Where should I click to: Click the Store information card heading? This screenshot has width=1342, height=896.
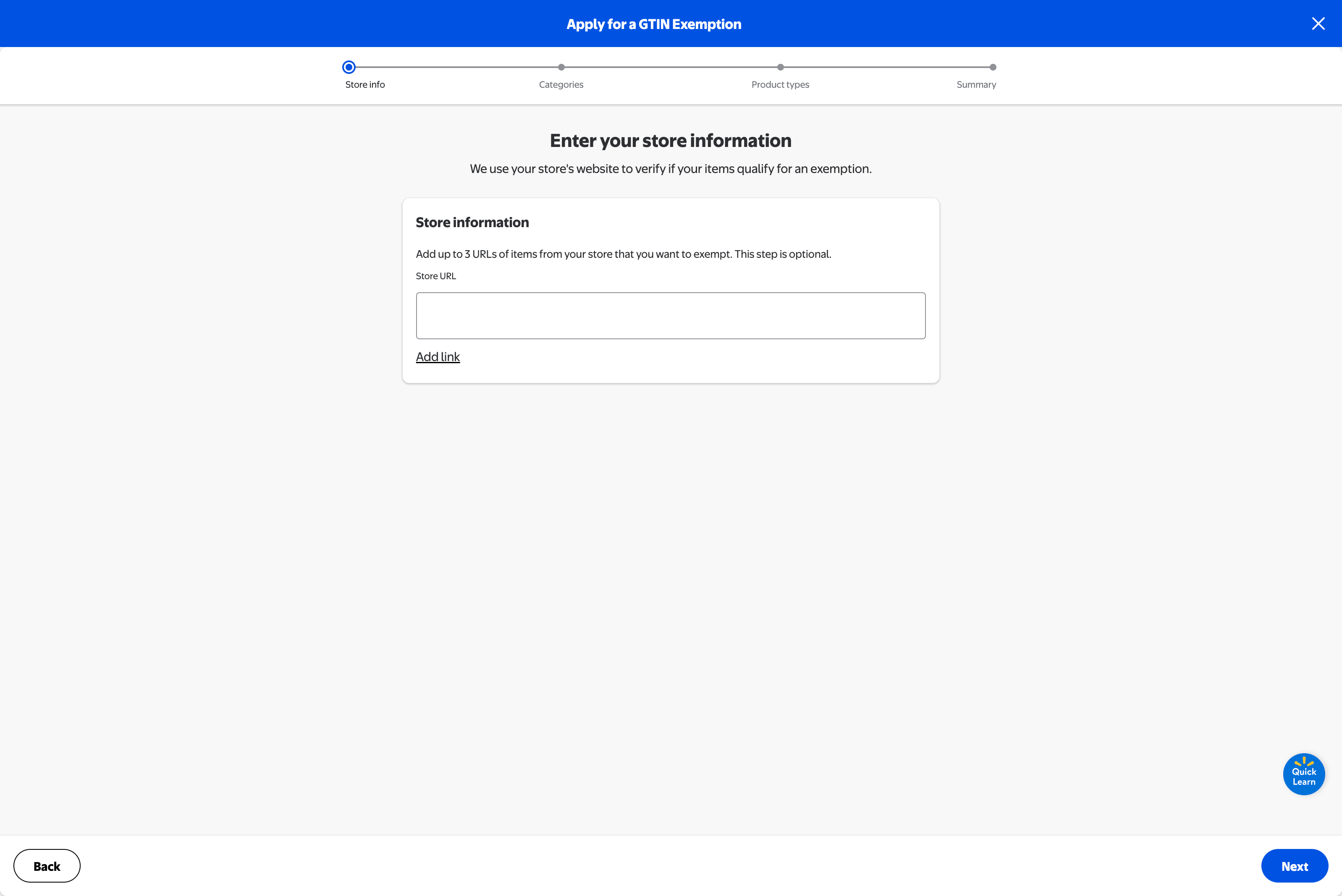tap(472, 222)
